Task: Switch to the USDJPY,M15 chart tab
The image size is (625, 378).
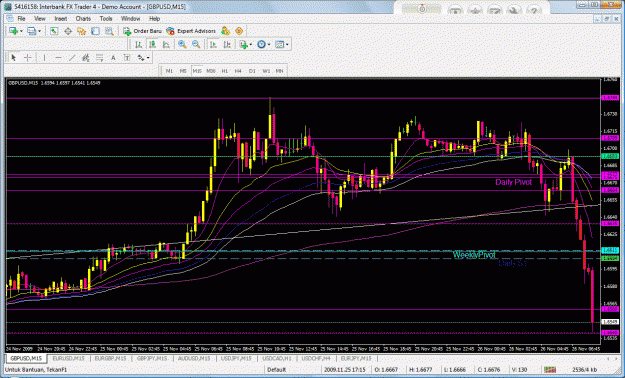Action: 236,358
